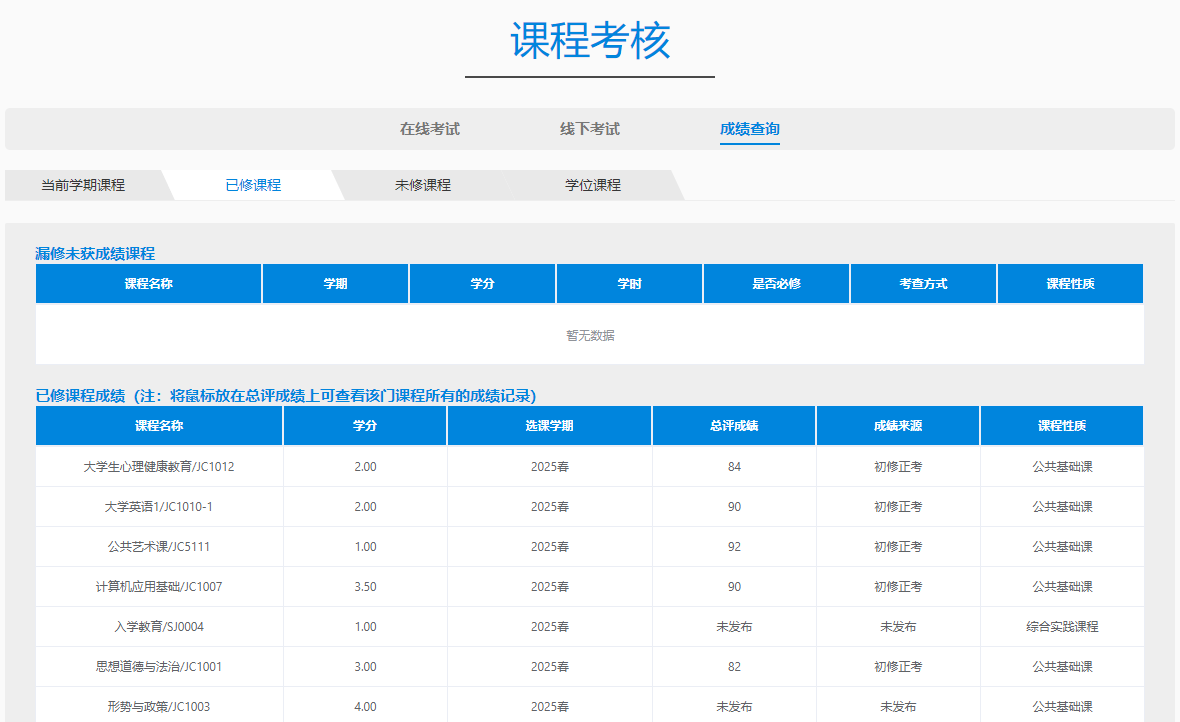Open the 在线考试 tab
Screen dimensions: 1180x722
pyautogui.click(x=430, y=129)
